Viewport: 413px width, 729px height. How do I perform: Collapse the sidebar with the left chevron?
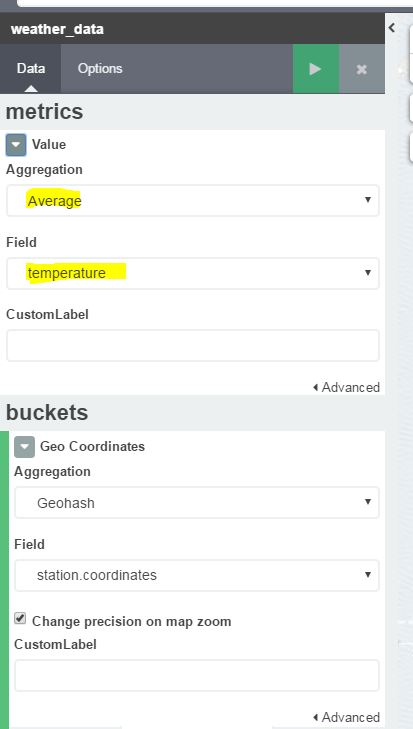click(392, 27)
